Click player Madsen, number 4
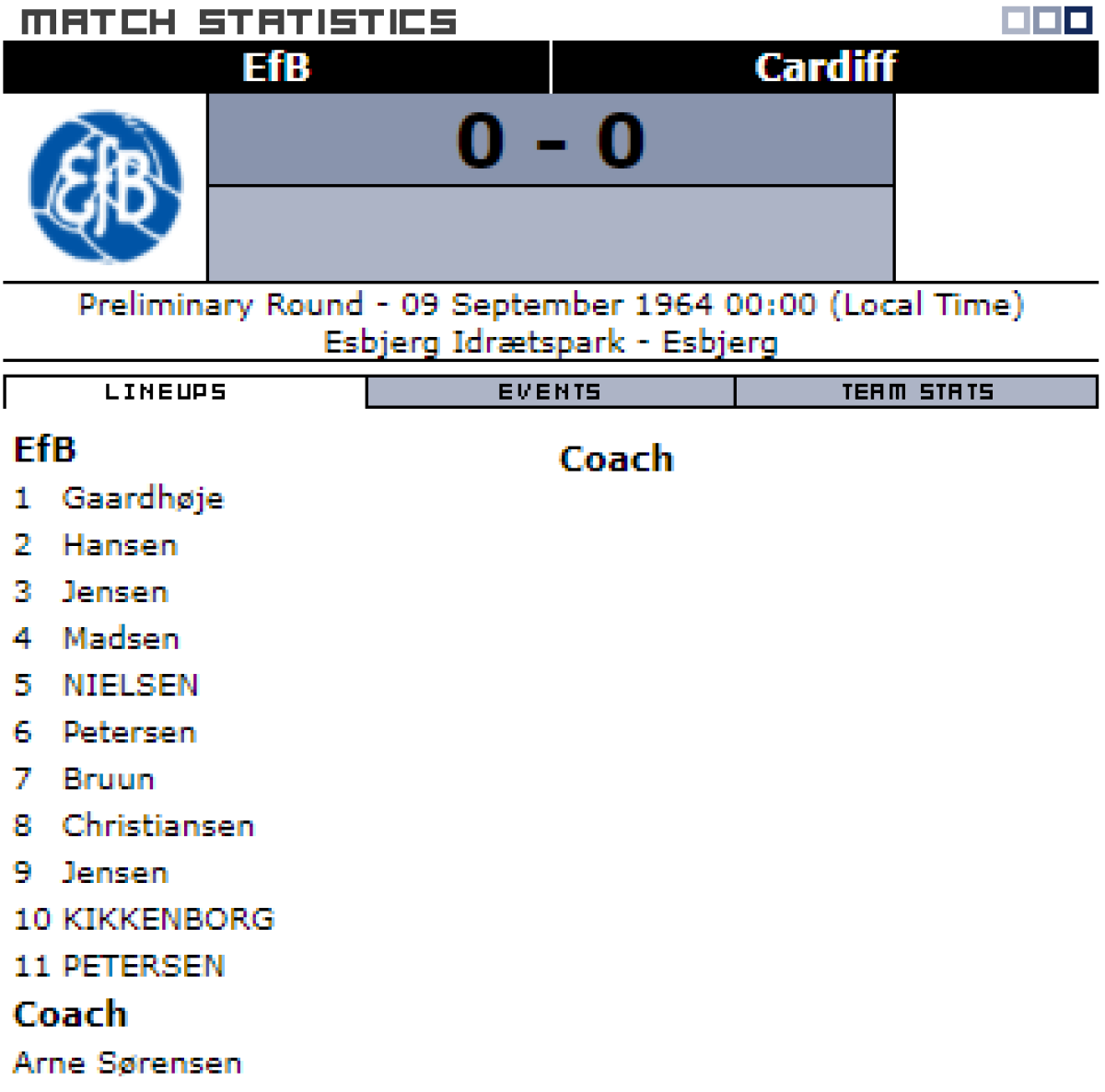 point(121,638)
